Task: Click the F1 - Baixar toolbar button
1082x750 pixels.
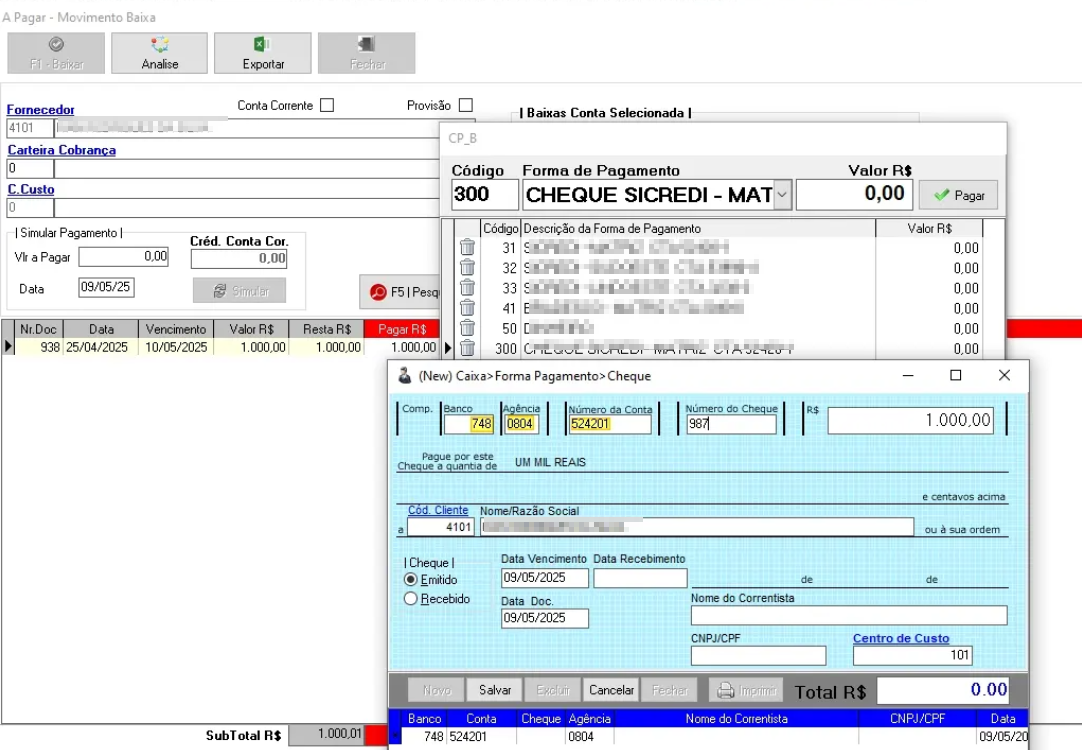Action: (57, 53)
